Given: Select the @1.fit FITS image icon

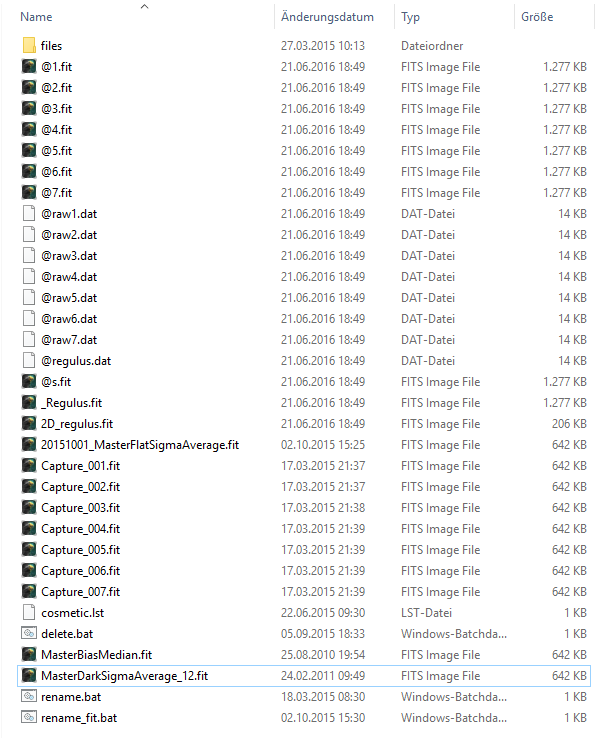Looking at the screenshot, I should pos(29,67).
